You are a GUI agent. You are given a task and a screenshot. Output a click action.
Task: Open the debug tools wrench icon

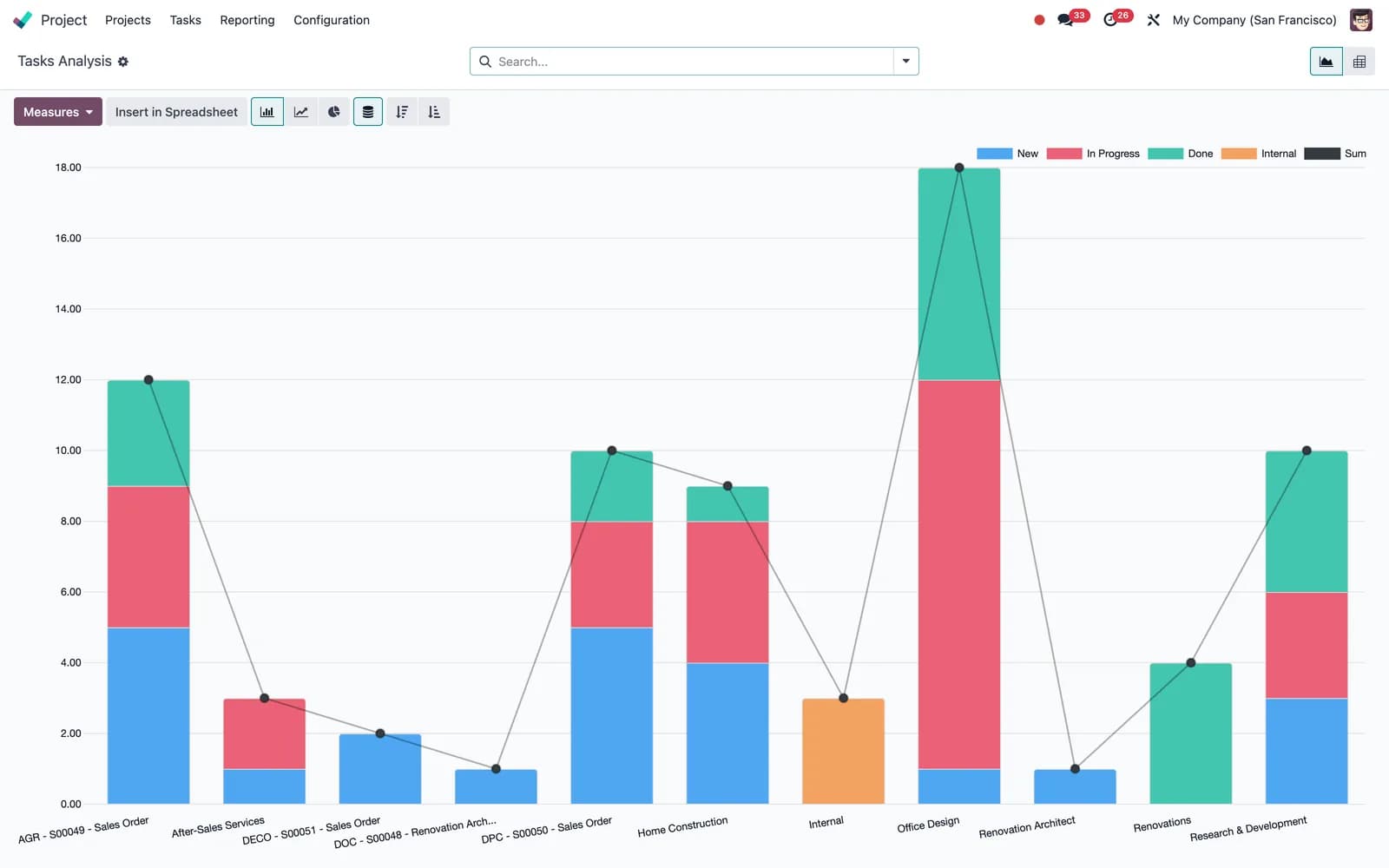coord(1154,20)
